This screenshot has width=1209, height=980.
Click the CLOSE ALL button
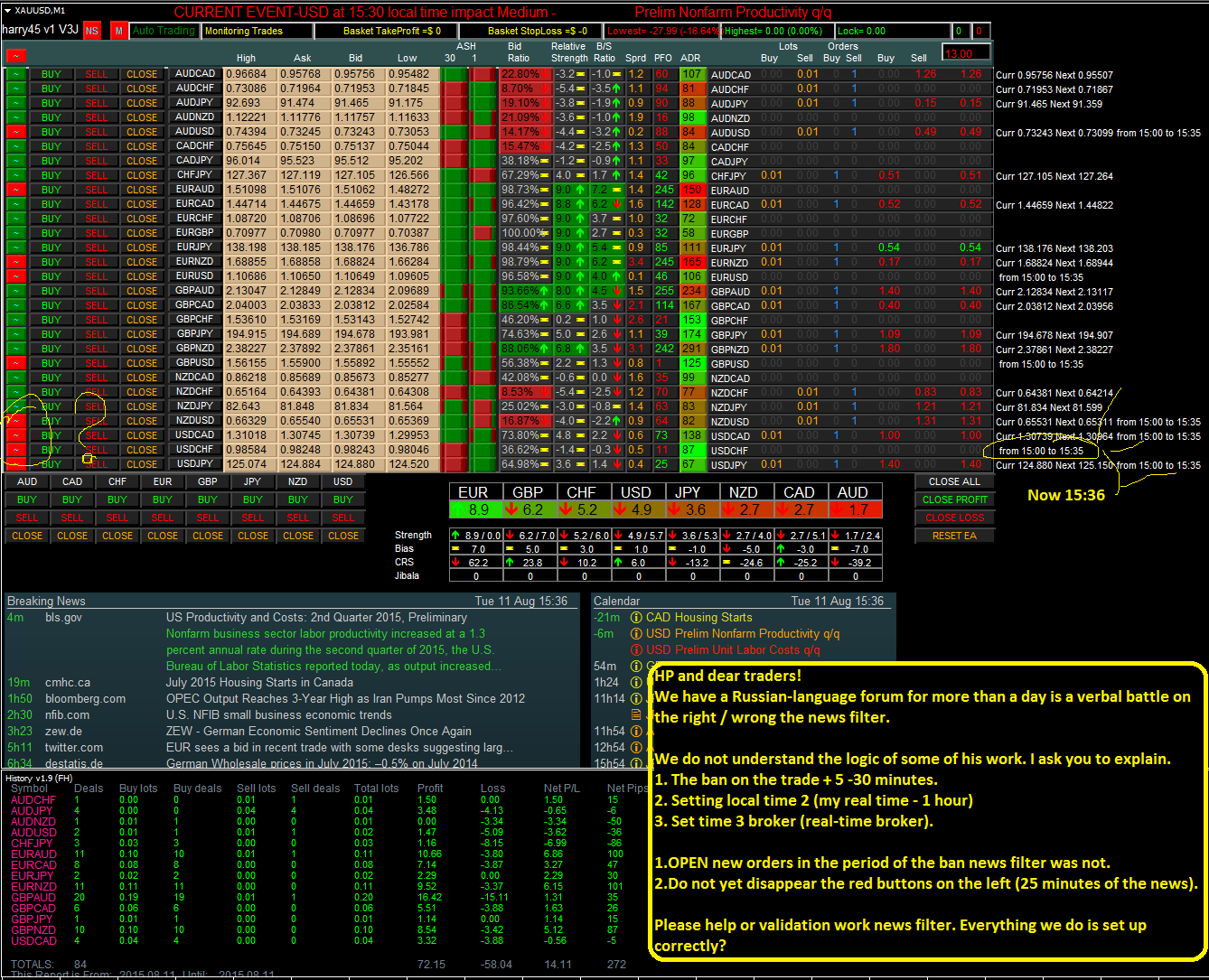pos(955,481)
